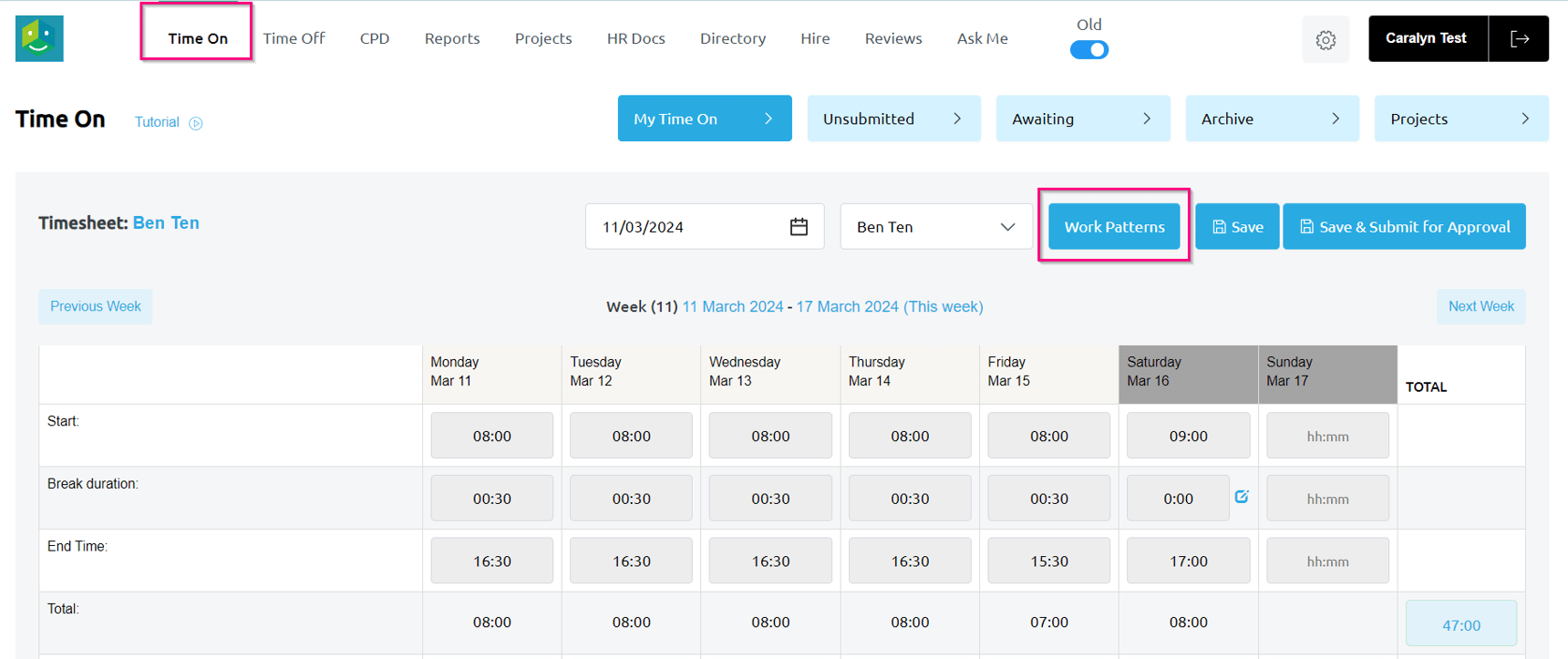This screenshot has width=1568, height=659.
Task: Open settings via the gear icon
Action: (1326, 39)
